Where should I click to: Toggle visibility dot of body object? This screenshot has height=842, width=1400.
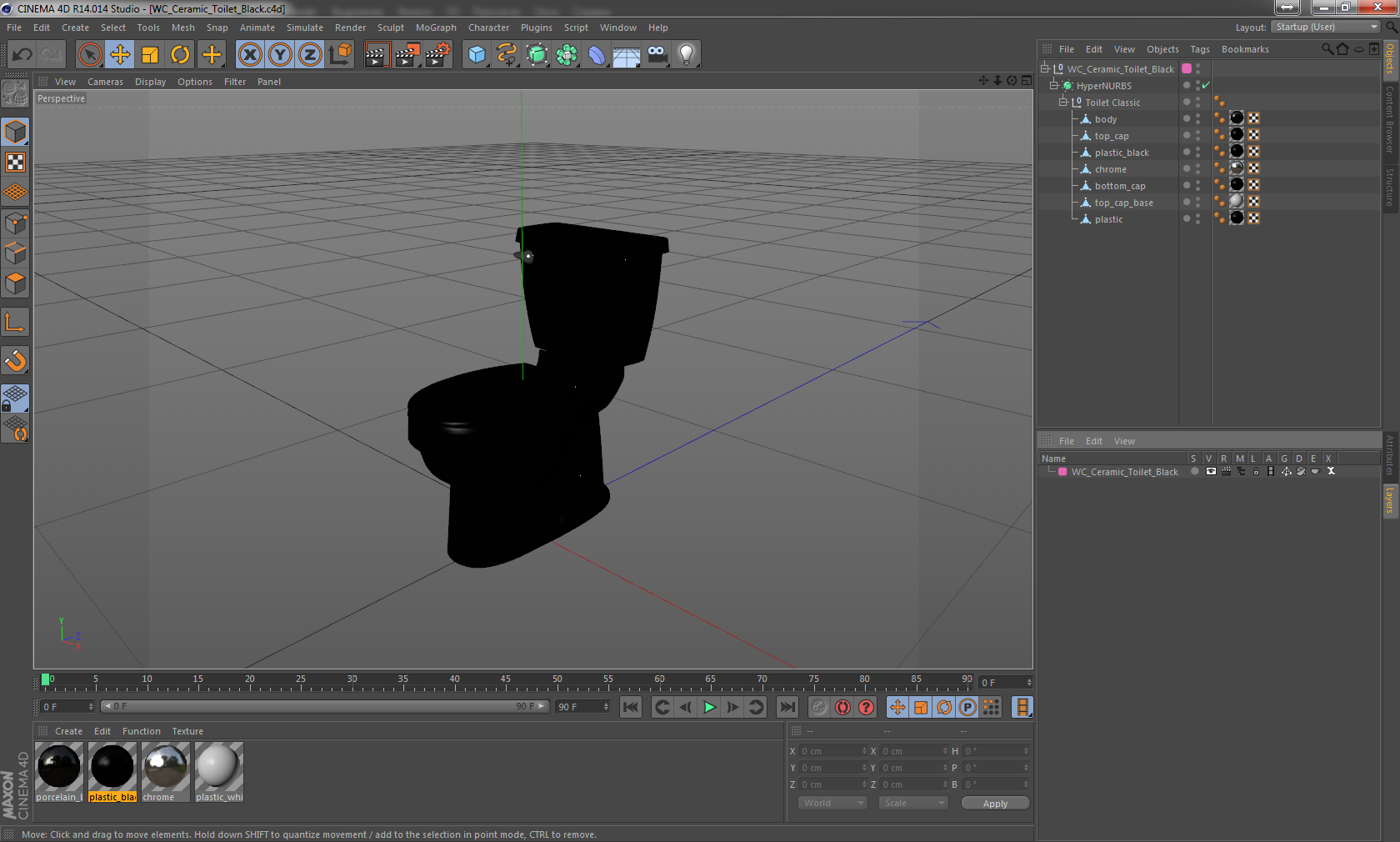click(1187, 118)
